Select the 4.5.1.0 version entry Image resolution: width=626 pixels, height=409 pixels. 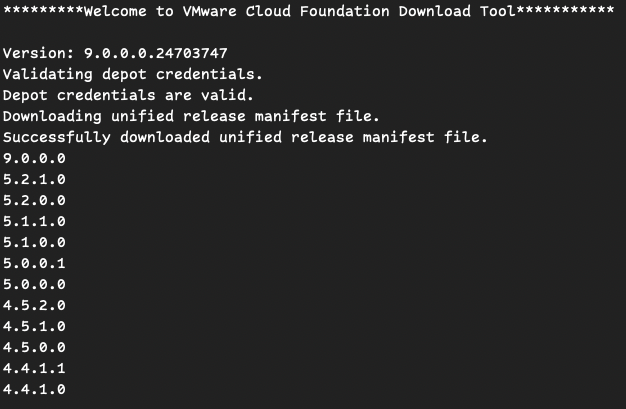click(x=34, y=326)
